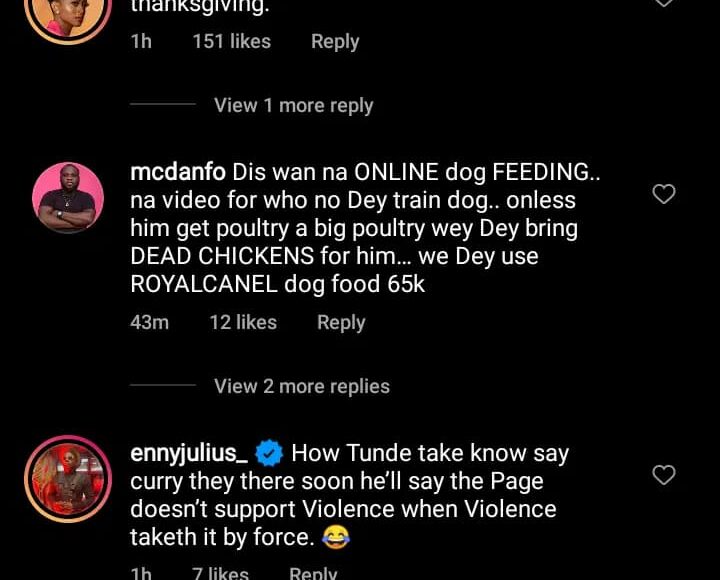Click the laughing emoji in ennyjulius_'s comment
This screenshot has width=720, height=580.
click(337, 538)
